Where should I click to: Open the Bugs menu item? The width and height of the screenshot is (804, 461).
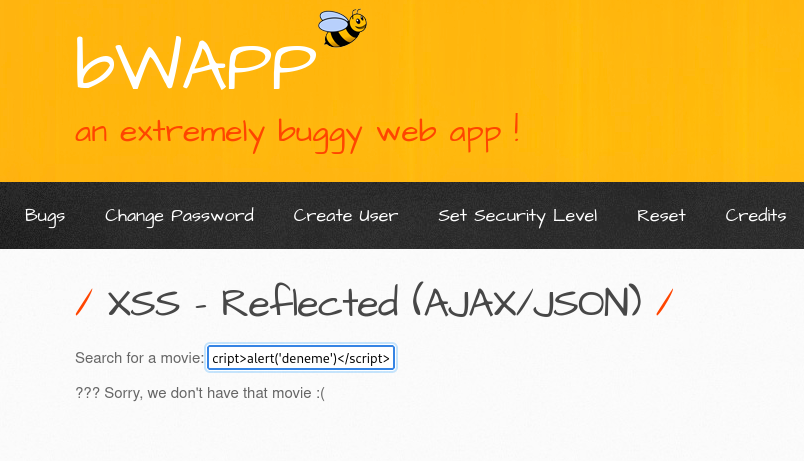click(45, 216)
